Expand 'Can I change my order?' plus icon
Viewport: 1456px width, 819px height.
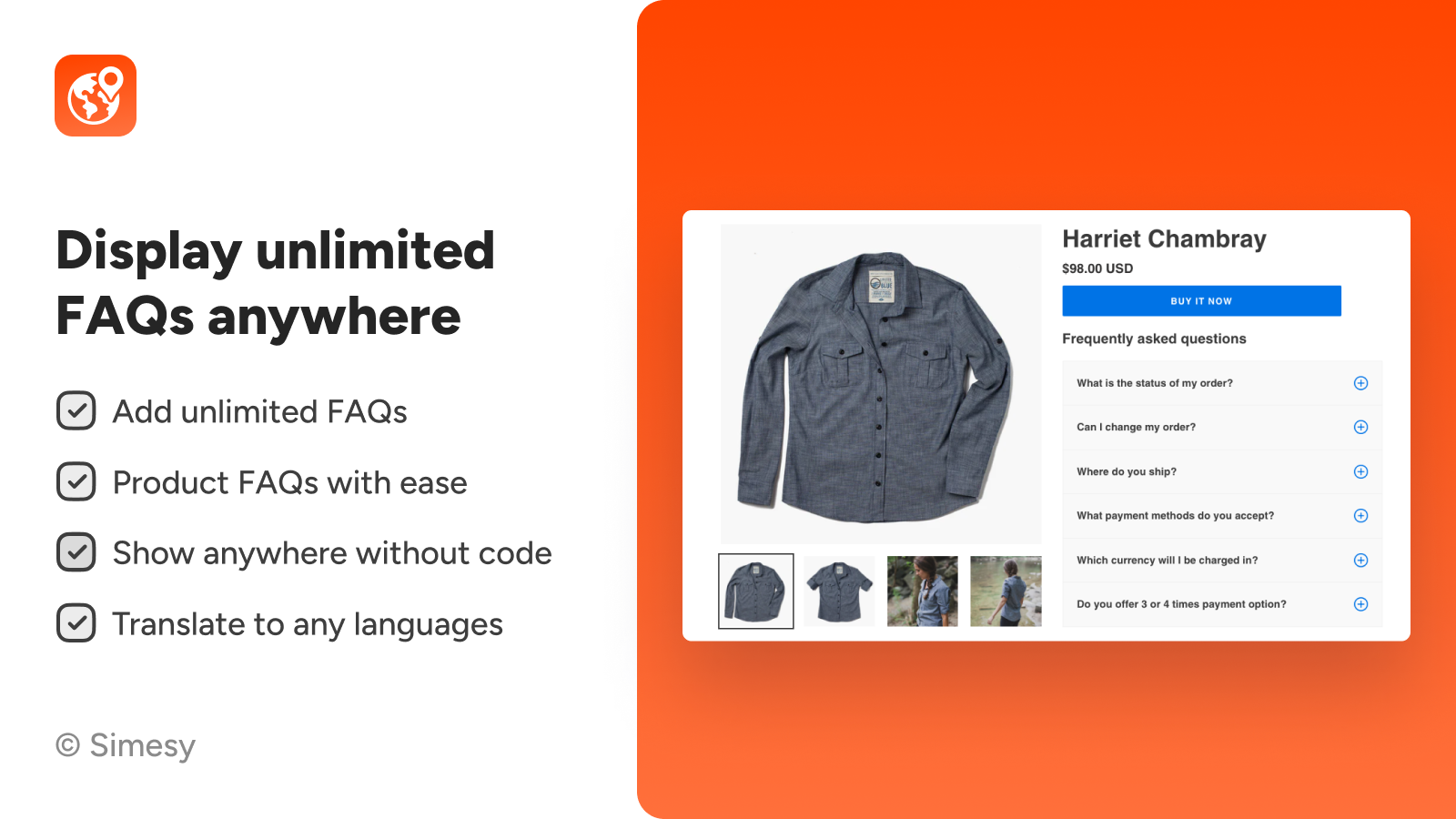coord(1360,427)
